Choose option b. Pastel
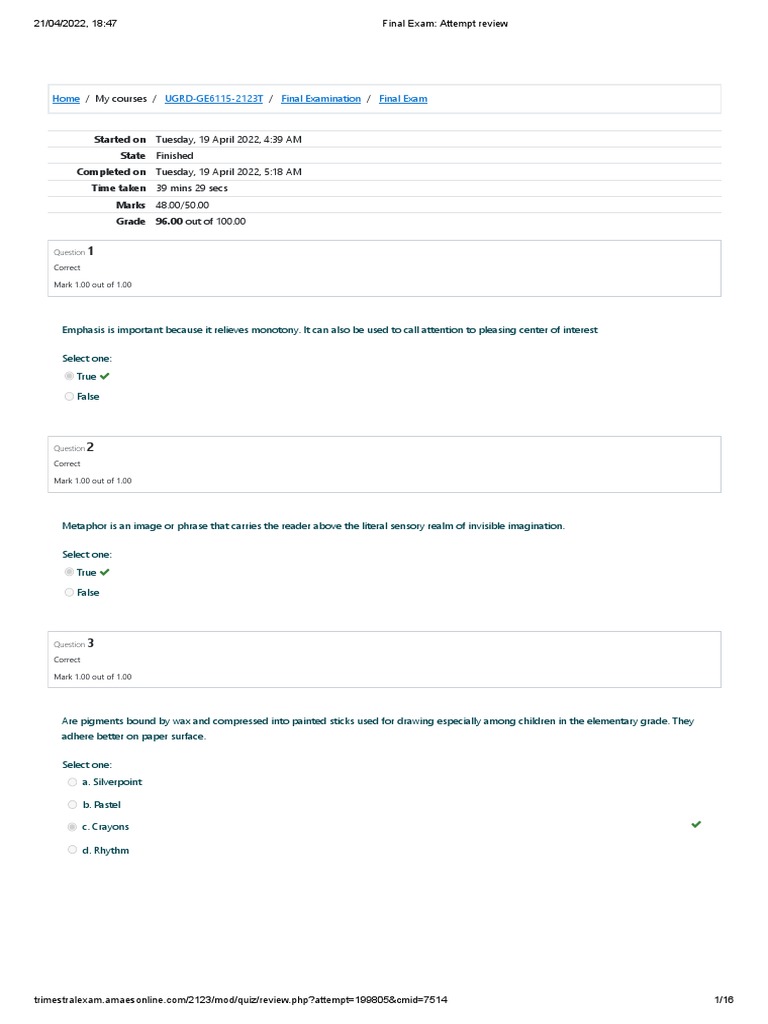 pos(72,805)
